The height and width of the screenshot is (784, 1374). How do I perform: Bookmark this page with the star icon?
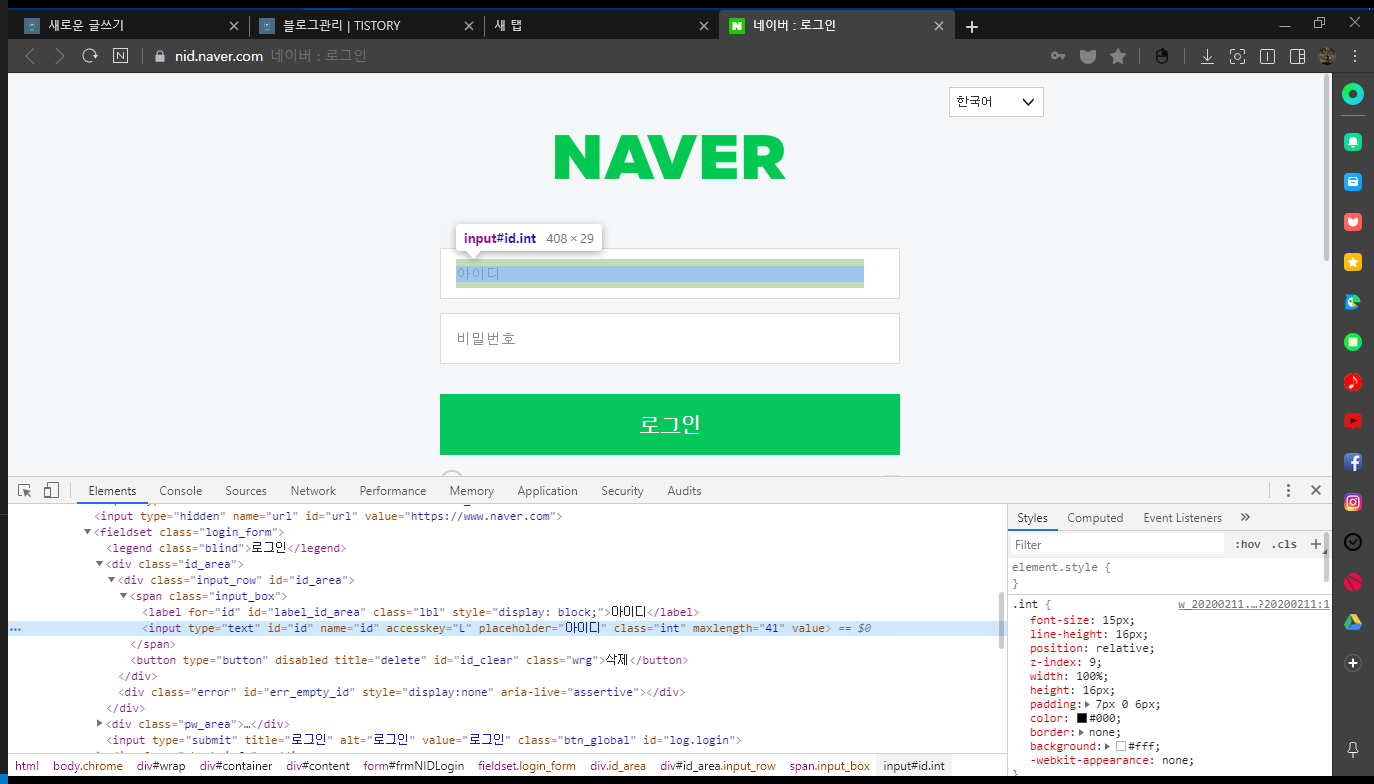click(1118, 56)
